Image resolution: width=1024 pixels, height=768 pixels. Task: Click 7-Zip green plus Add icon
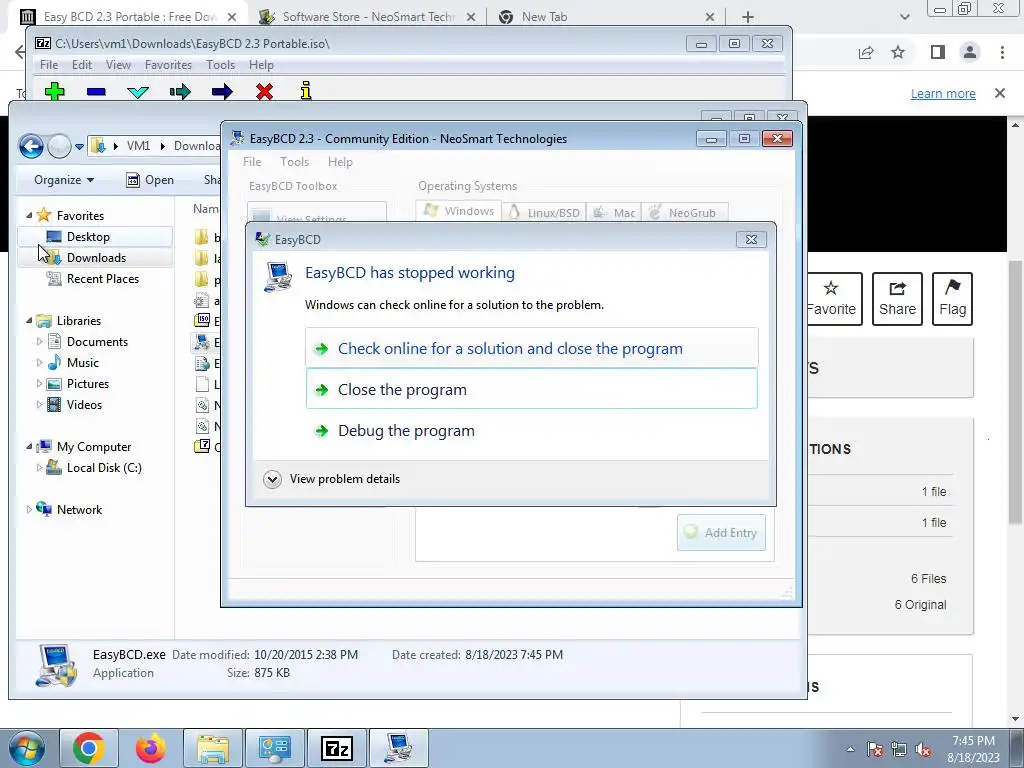[x=55, y=91]
